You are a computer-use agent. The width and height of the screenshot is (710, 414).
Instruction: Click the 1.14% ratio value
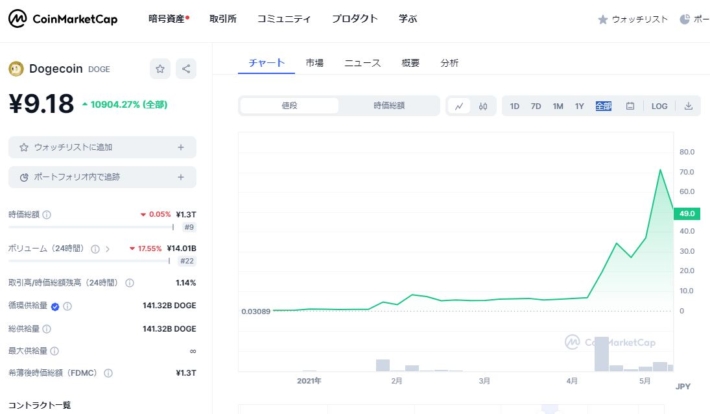(186, 283)
